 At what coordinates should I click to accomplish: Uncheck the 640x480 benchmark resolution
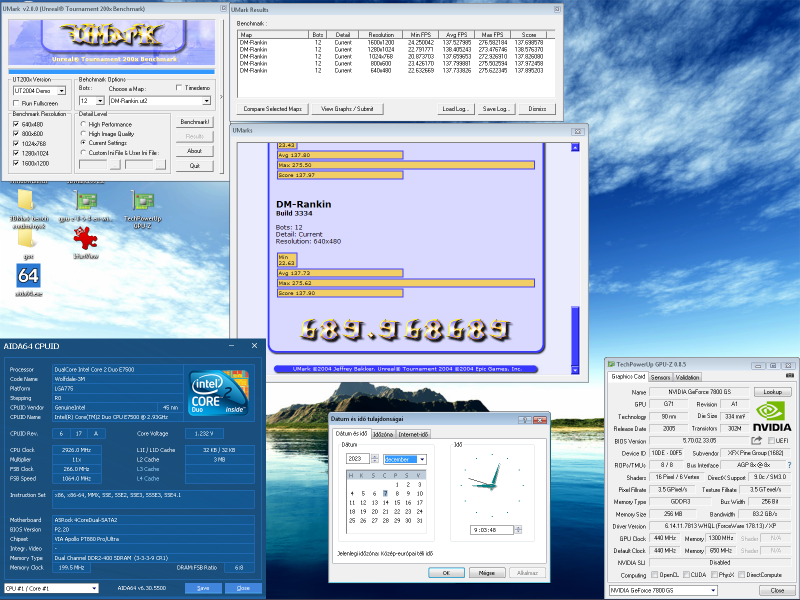16,124
